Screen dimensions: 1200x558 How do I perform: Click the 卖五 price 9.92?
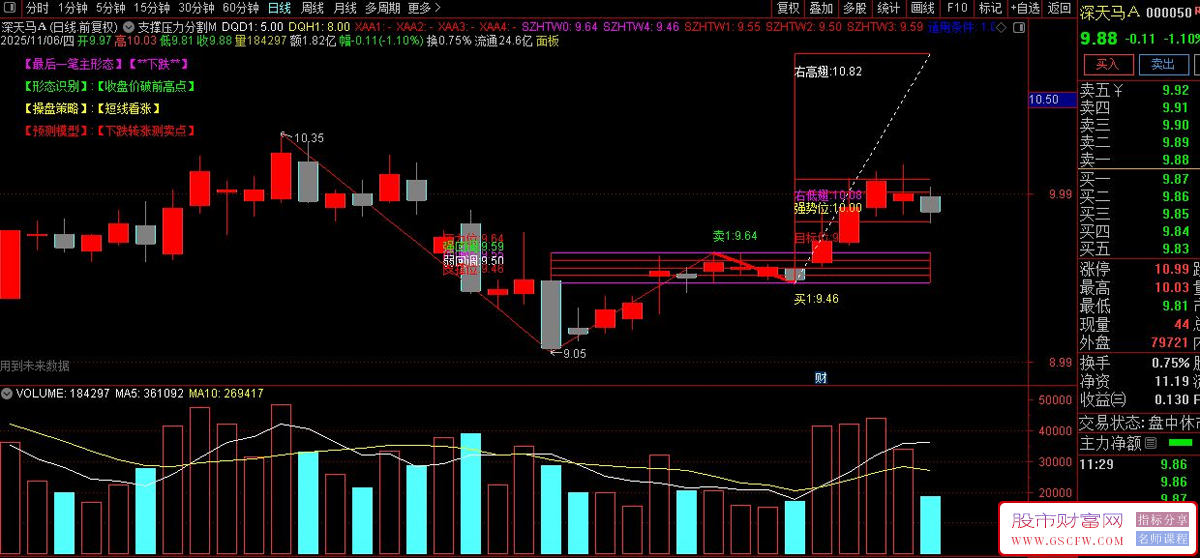[1175, 91]
